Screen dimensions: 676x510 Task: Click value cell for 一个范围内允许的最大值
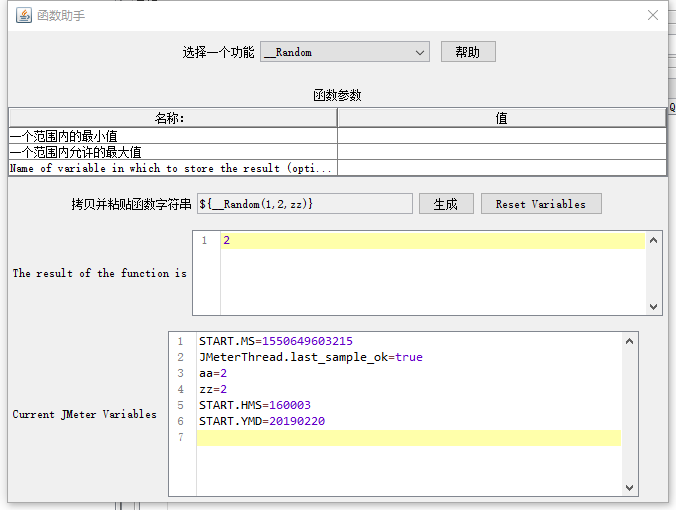[502, 152]
